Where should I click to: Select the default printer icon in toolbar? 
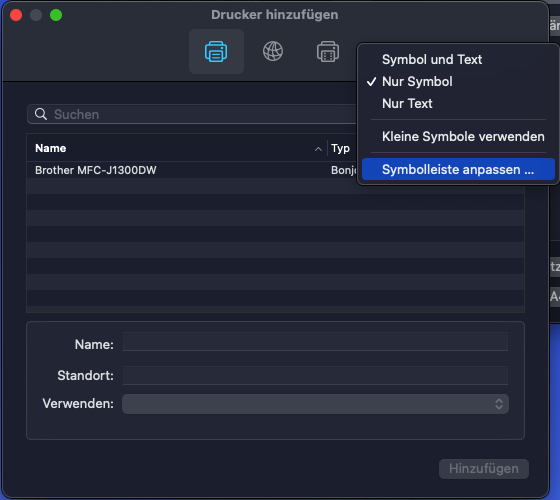tap(216, 51)
